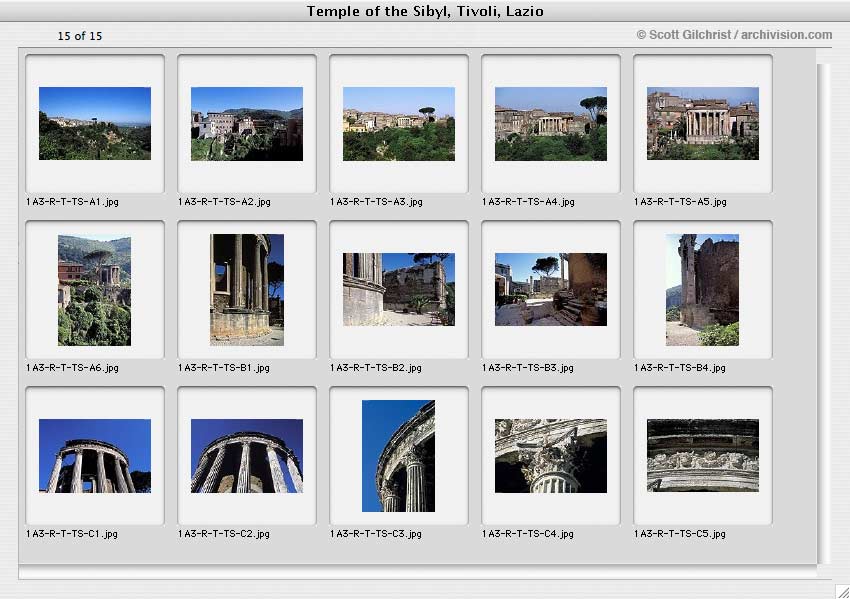Click the filename 1A3-R-T-TS-A6.jpg
The image size is (850, 599).
coord(72,368)
